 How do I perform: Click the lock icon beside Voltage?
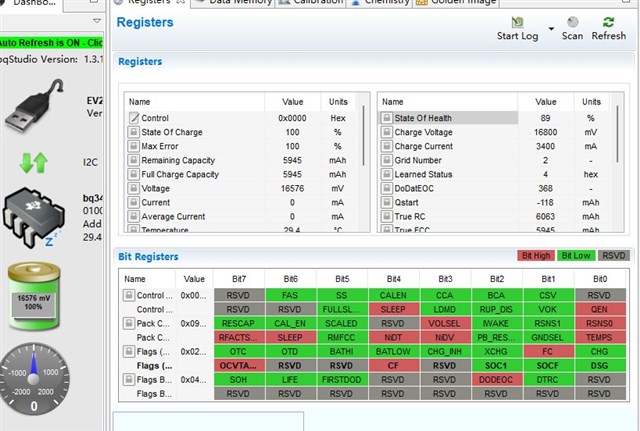pyautogui.click(x=133, y=188)
